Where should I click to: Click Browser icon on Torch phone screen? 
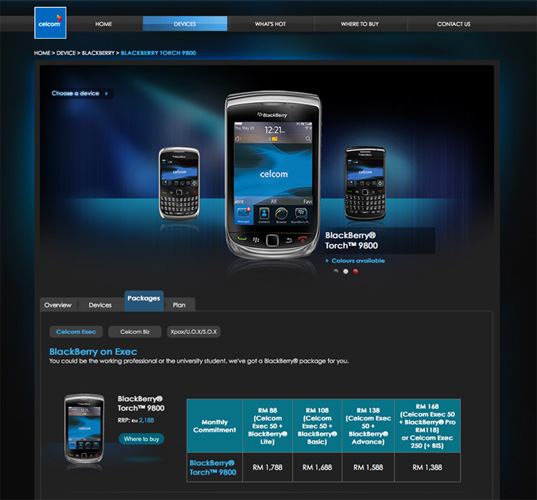click(x=282, y=215)
